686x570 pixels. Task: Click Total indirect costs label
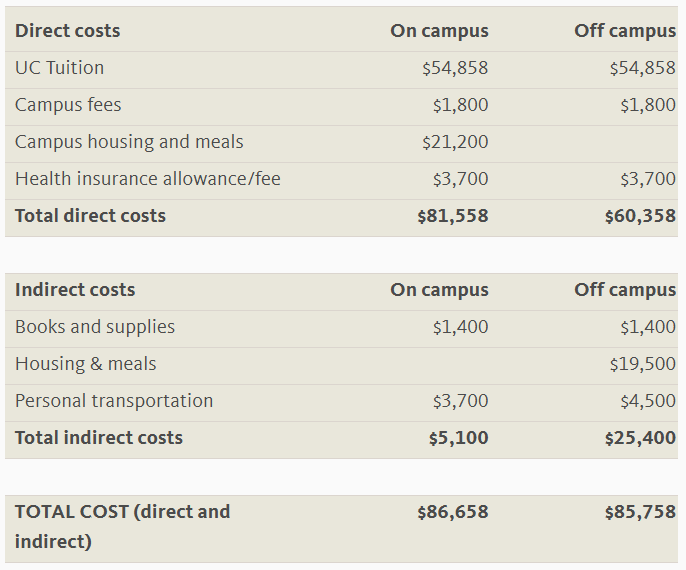coord(99,438)
